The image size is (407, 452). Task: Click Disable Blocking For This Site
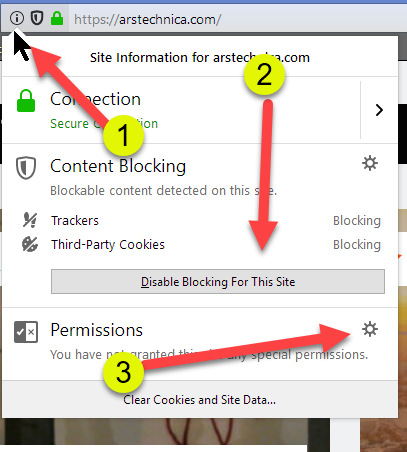coord(218,282)
